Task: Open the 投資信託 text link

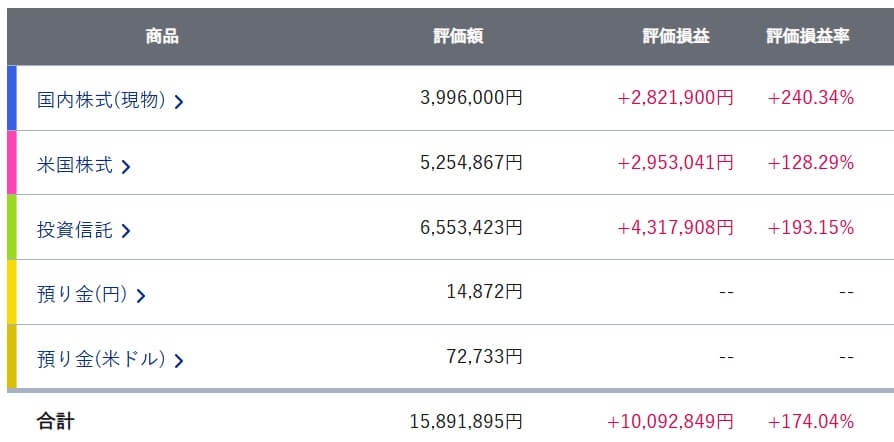Action: coord(74,230)
